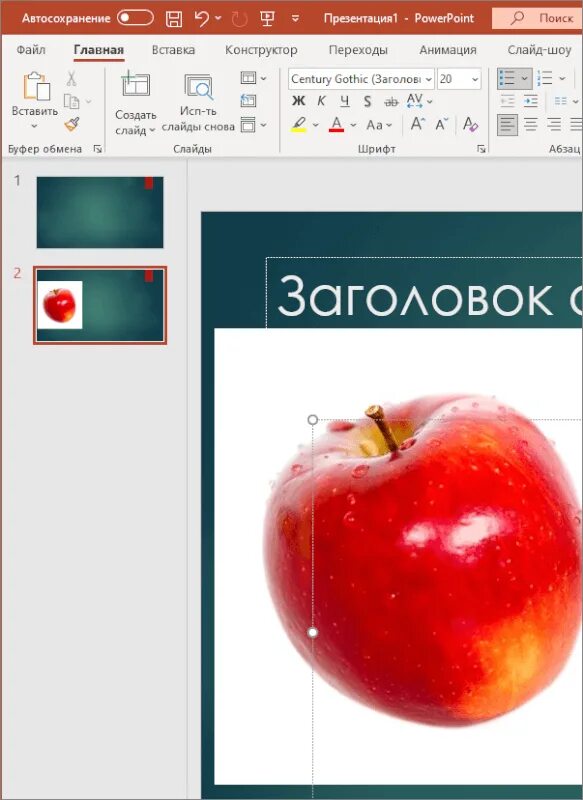Click the Clear All Formatting icon
Viewport: 583px width, 800px height.
coord(470,124)
